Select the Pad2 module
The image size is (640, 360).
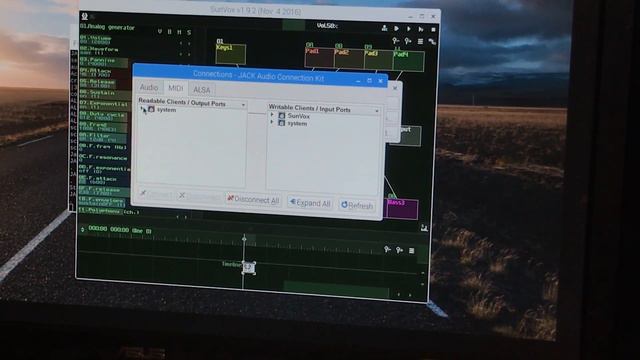tap(349, 58)
